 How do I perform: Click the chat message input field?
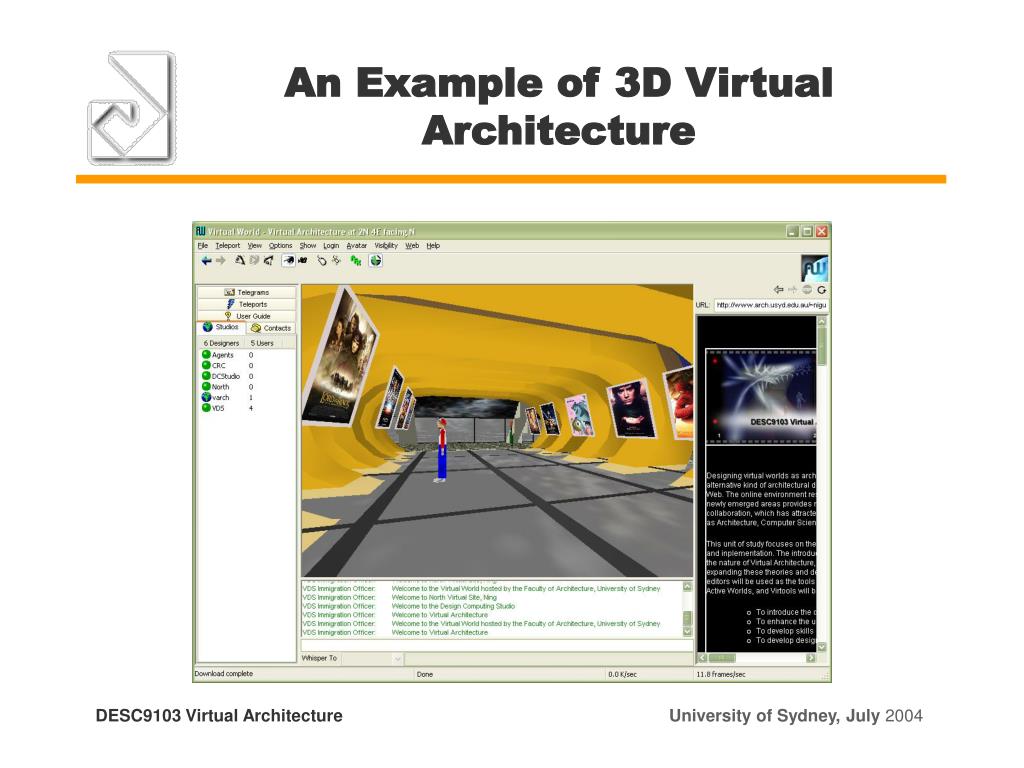tap(496, 645)
